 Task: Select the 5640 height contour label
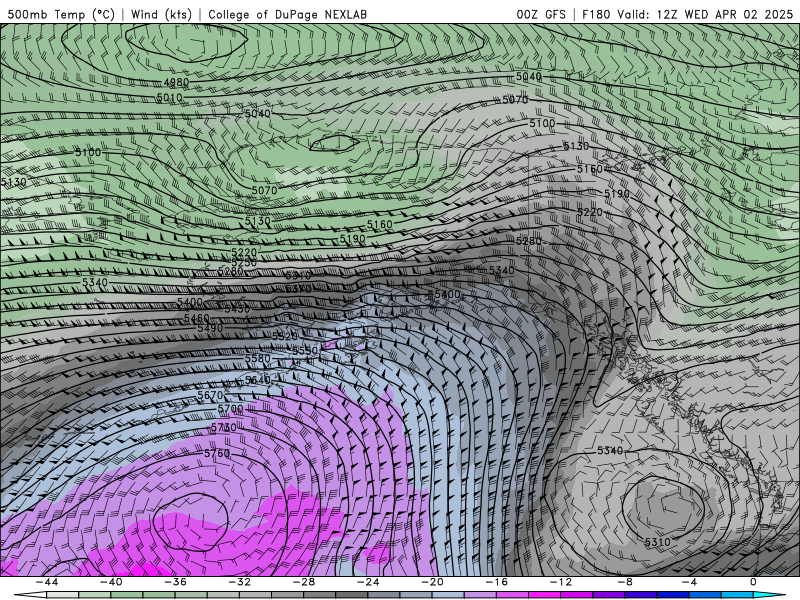pyautogui.click(x=258, y=380)
